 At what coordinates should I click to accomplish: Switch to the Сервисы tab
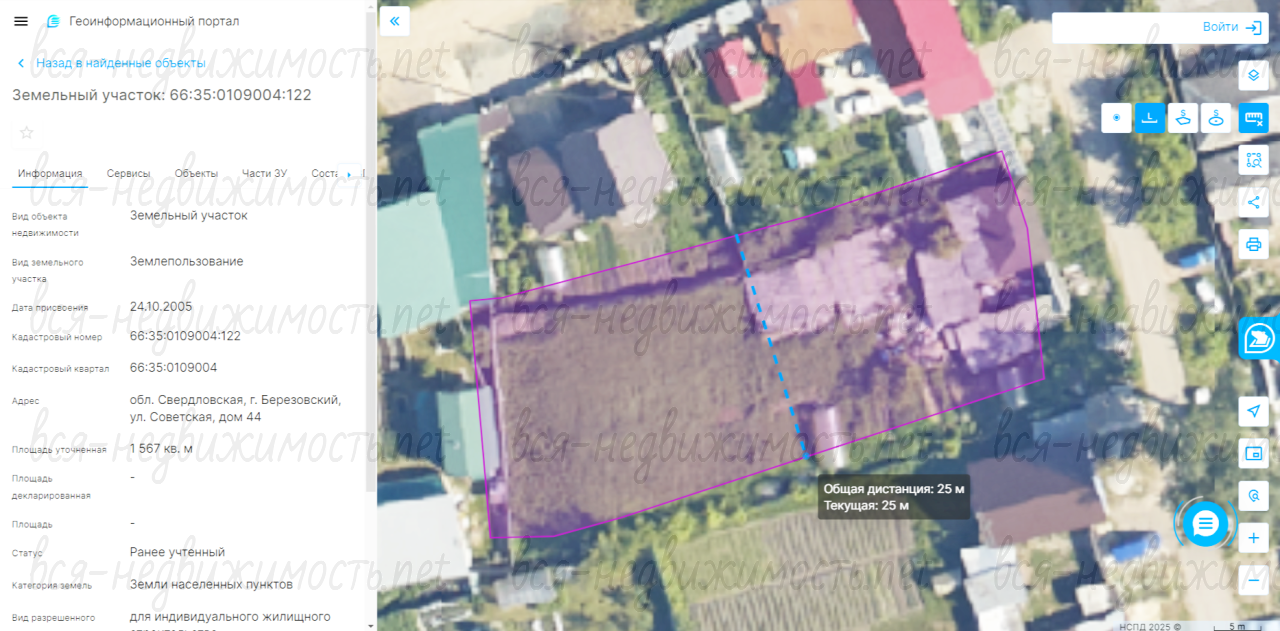tap(128, 173)
